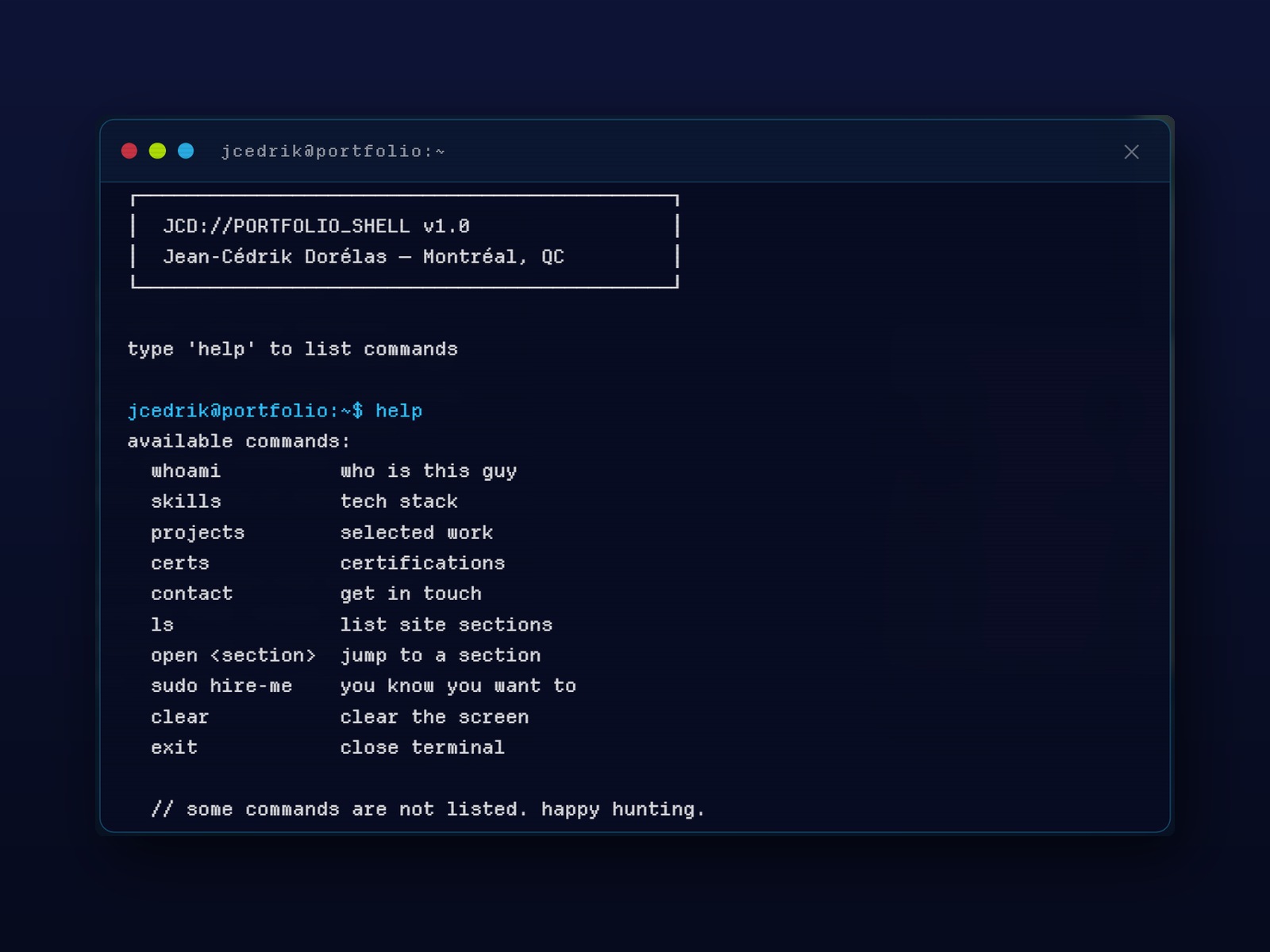Click the certs command
Screen dimensions: 1270x952
tap(180, 563)
